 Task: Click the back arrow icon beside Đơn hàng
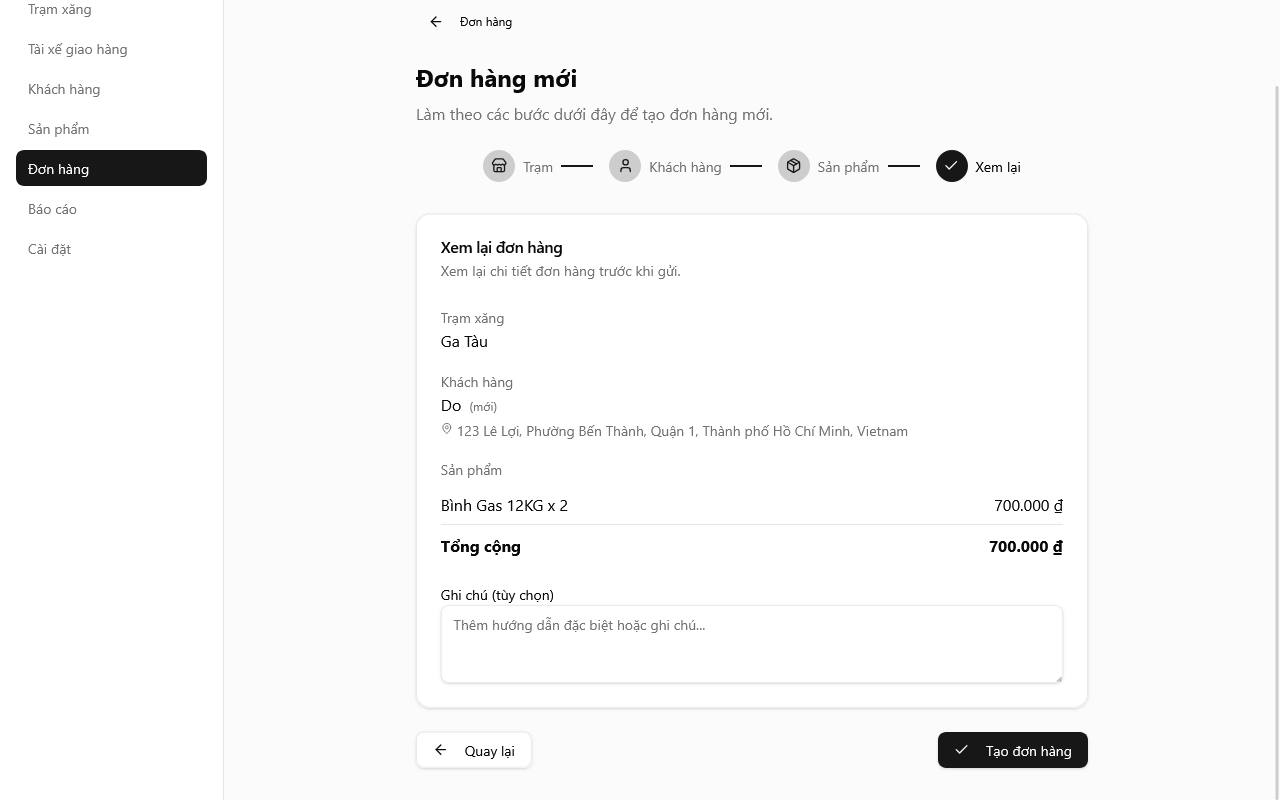click(x=436, y=22)
